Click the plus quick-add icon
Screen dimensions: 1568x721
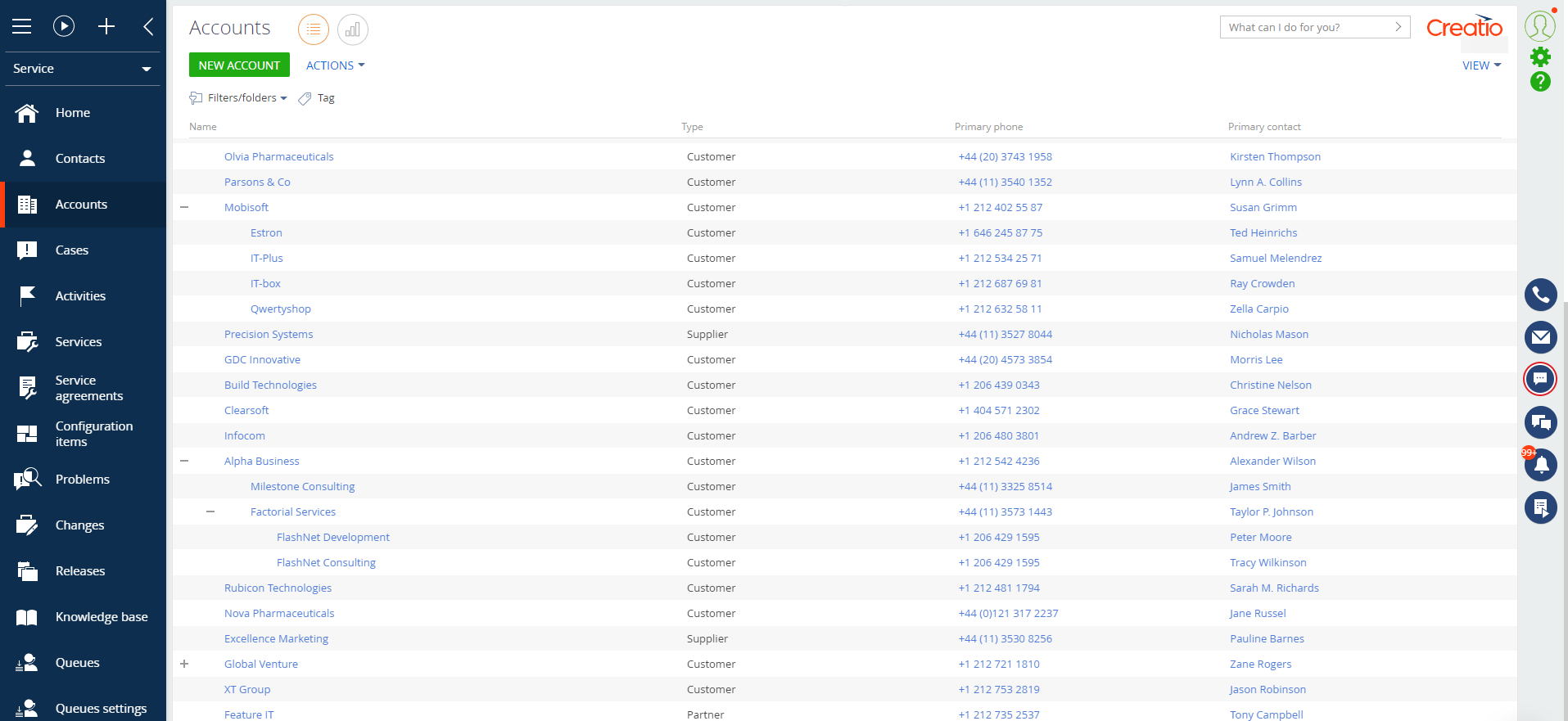(x=106, y=26)
